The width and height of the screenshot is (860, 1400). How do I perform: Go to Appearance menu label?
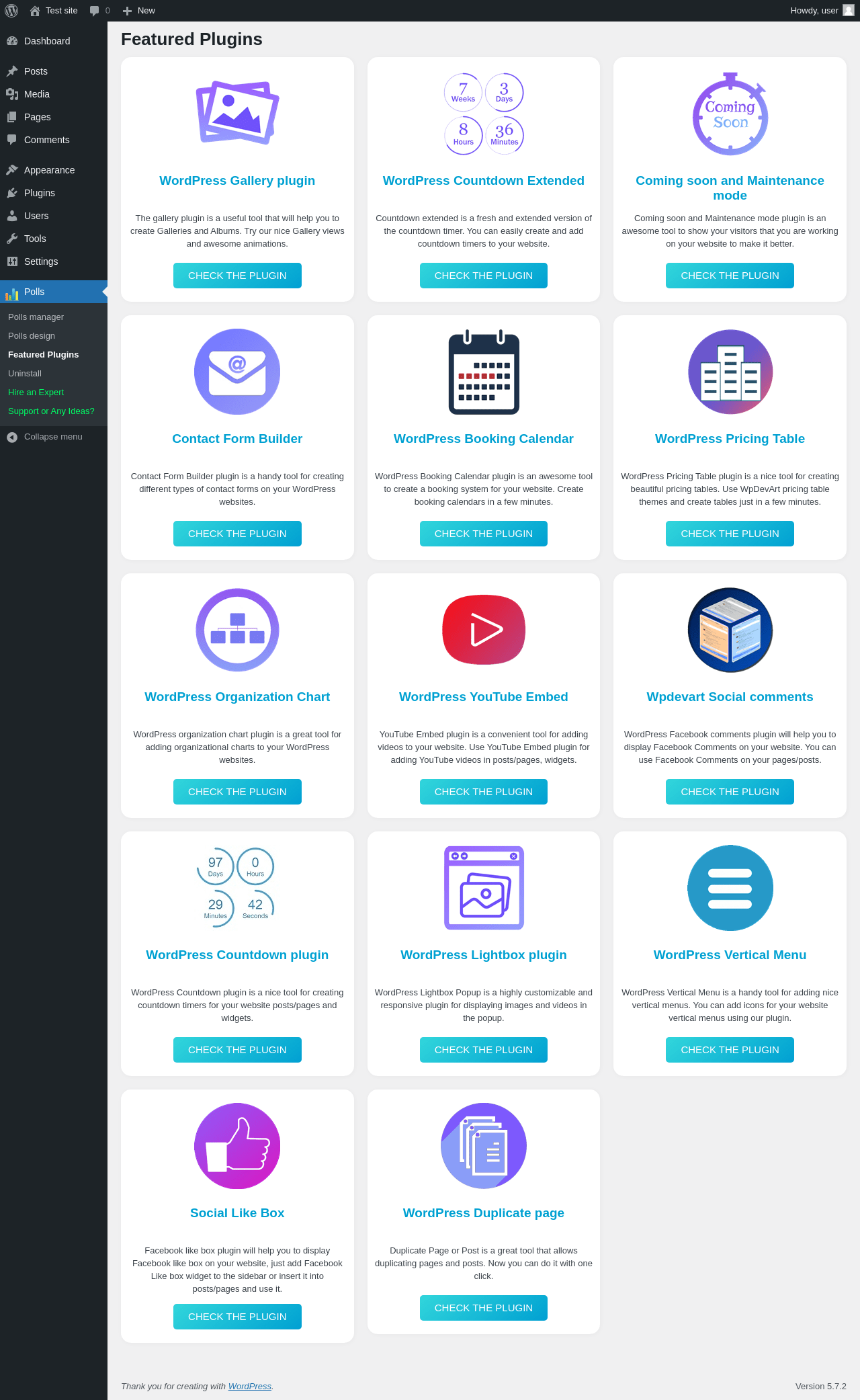coord(50,170)
